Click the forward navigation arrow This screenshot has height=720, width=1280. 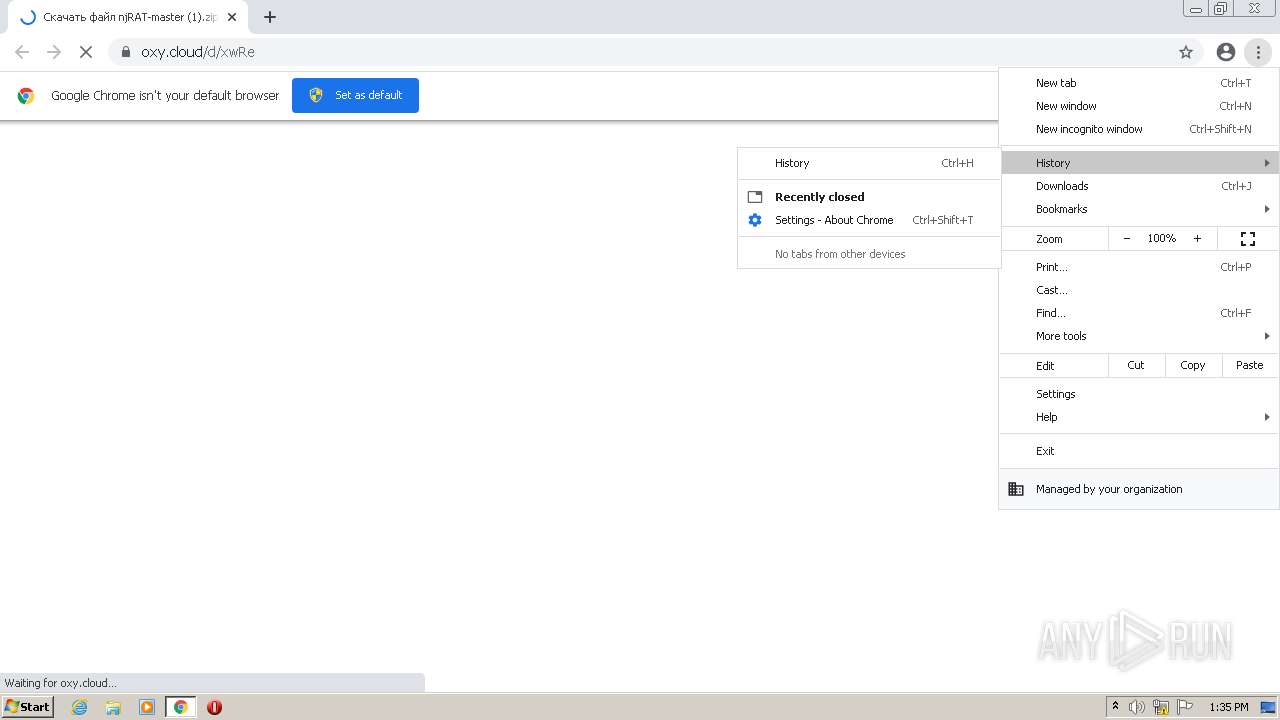[54, 52]
